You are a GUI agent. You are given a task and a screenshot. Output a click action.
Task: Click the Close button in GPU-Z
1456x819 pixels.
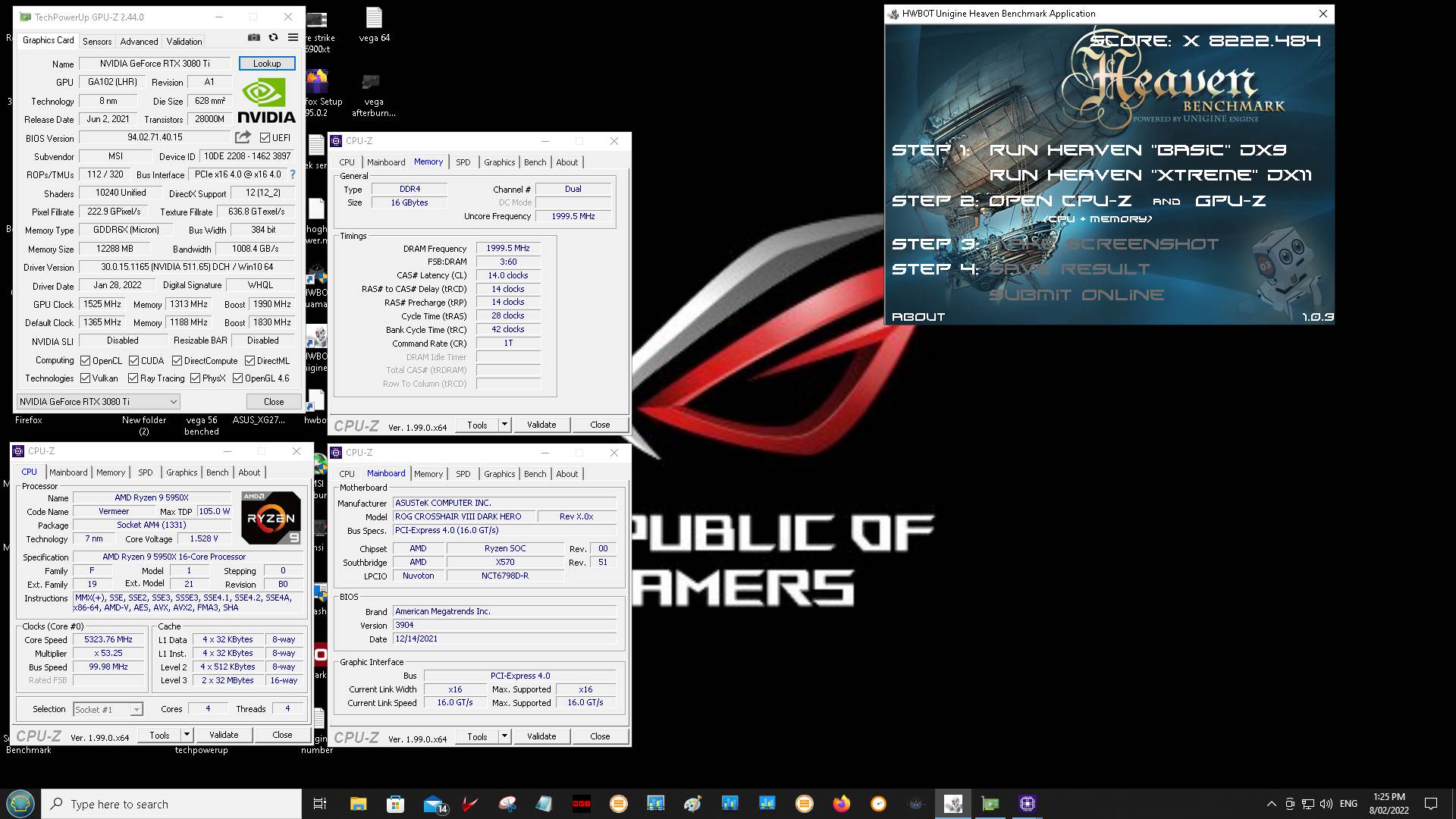274,401
